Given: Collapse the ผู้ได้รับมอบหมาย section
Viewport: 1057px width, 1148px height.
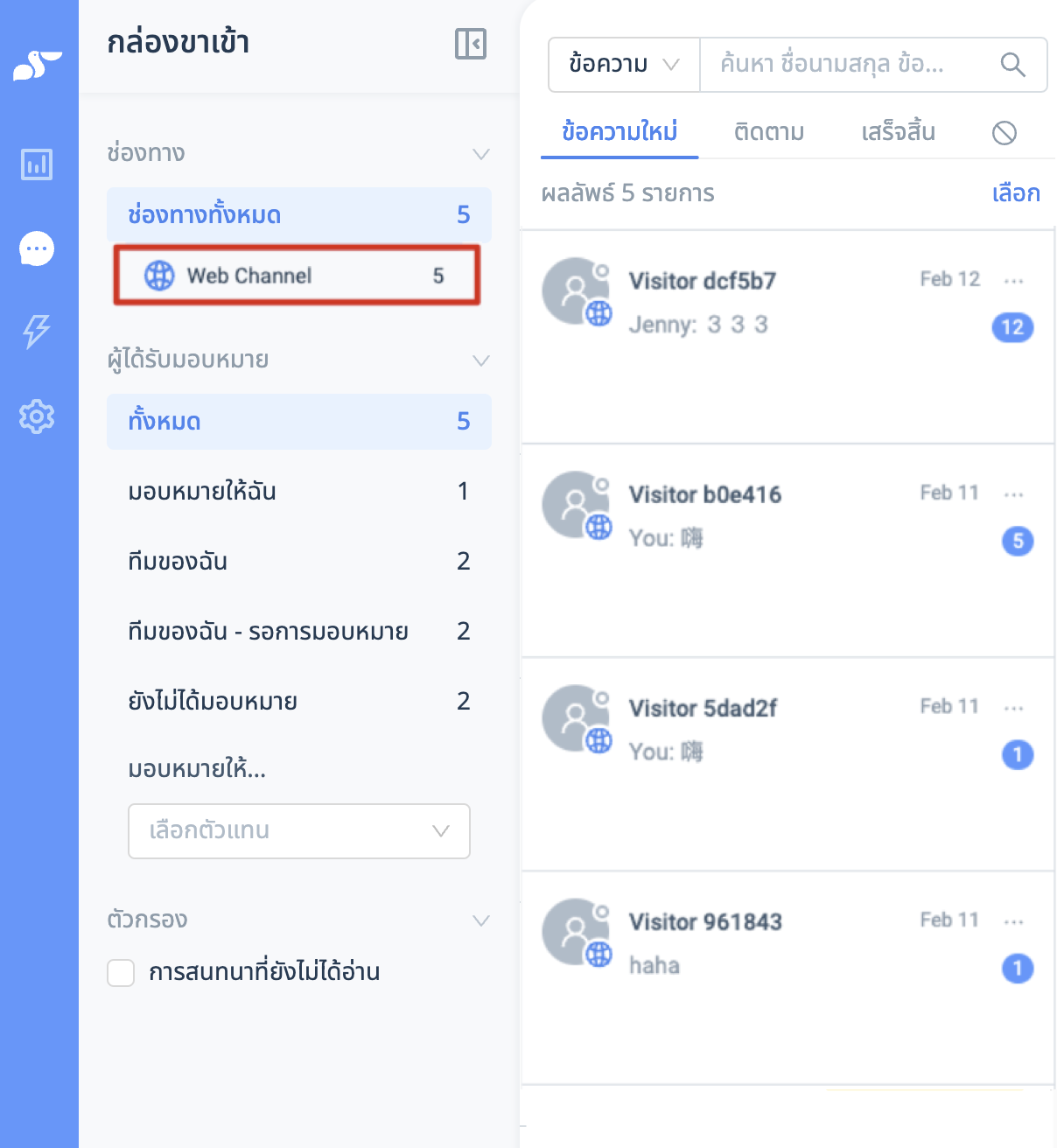Looking at the screenshot, I should pos(481,360).
